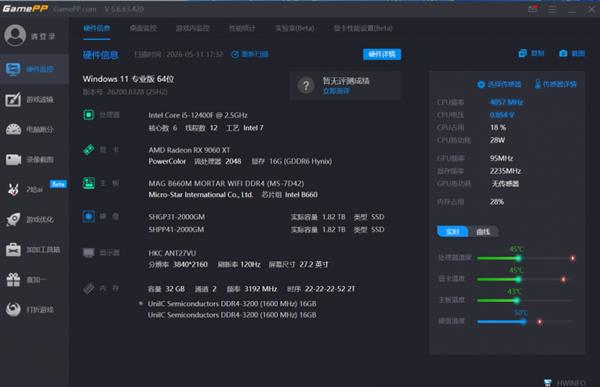
Task: Open the message icon with red dot
Action: click(x=533, y=9)
